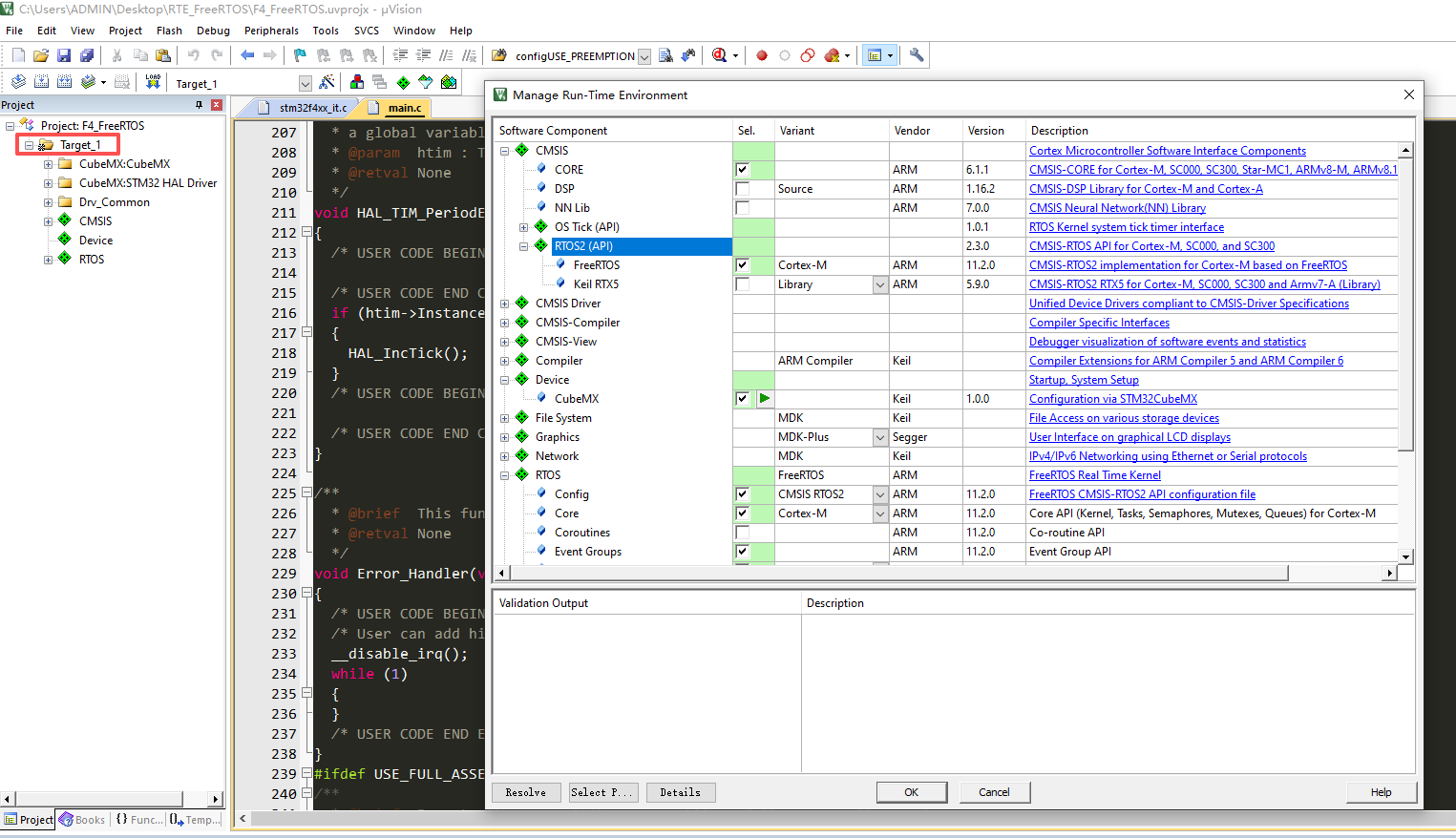Image resolution: width=1456 pixels, height=838 pixels.
Task: Click component list vertical scrollbar down arrow
Action: [1405, 556]
